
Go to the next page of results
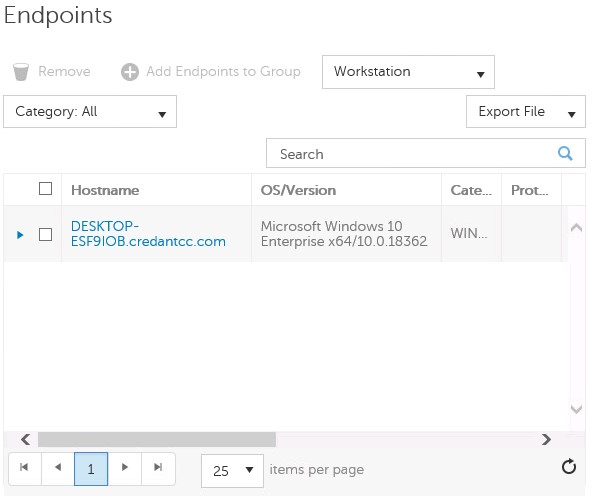click(x=124, y=467)
